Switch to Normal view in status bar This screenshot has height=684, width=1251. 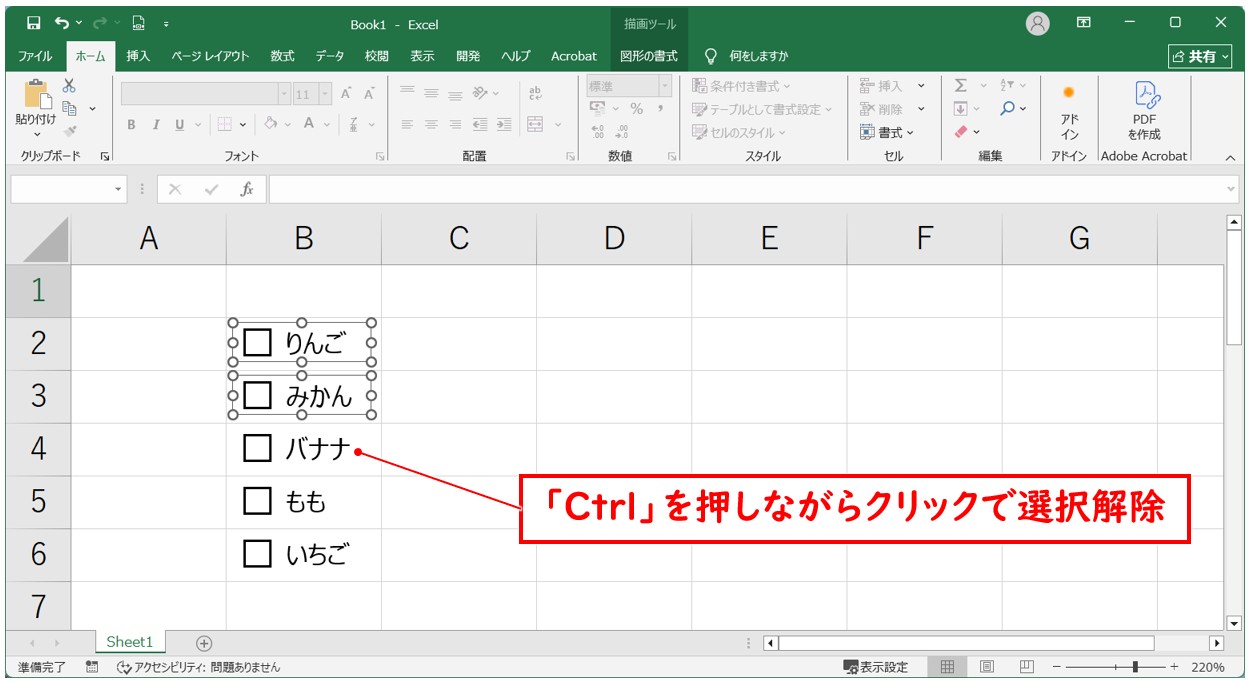point(947,667)
